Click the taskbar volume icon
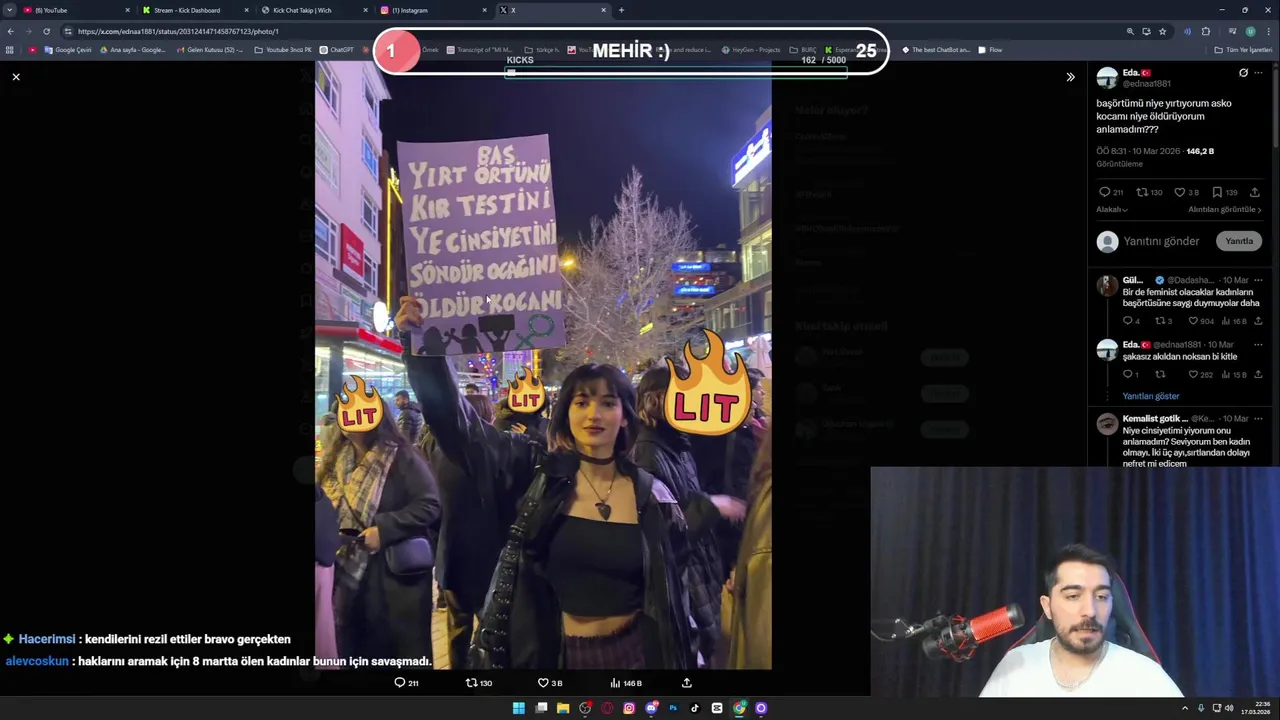 pos(1229,708)
